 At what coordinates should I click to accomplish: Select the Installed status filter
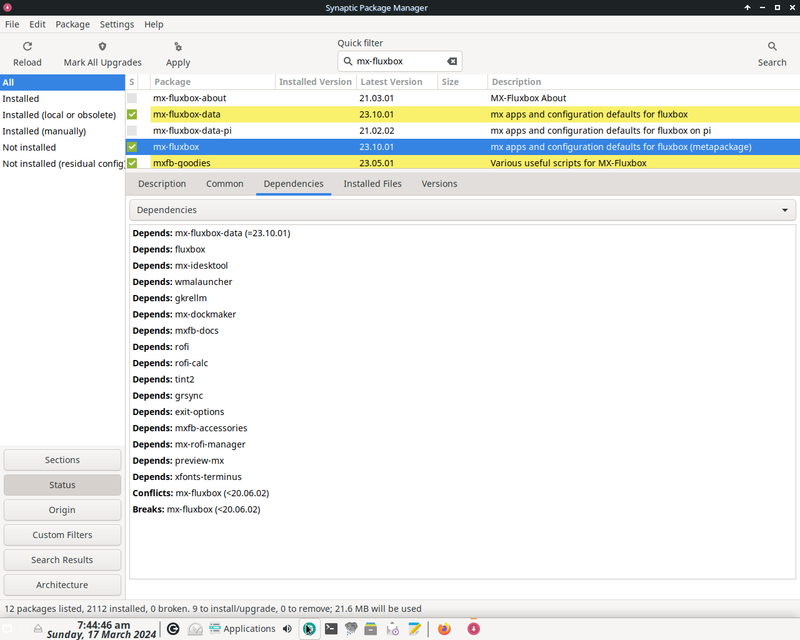[x=62, y=99]
